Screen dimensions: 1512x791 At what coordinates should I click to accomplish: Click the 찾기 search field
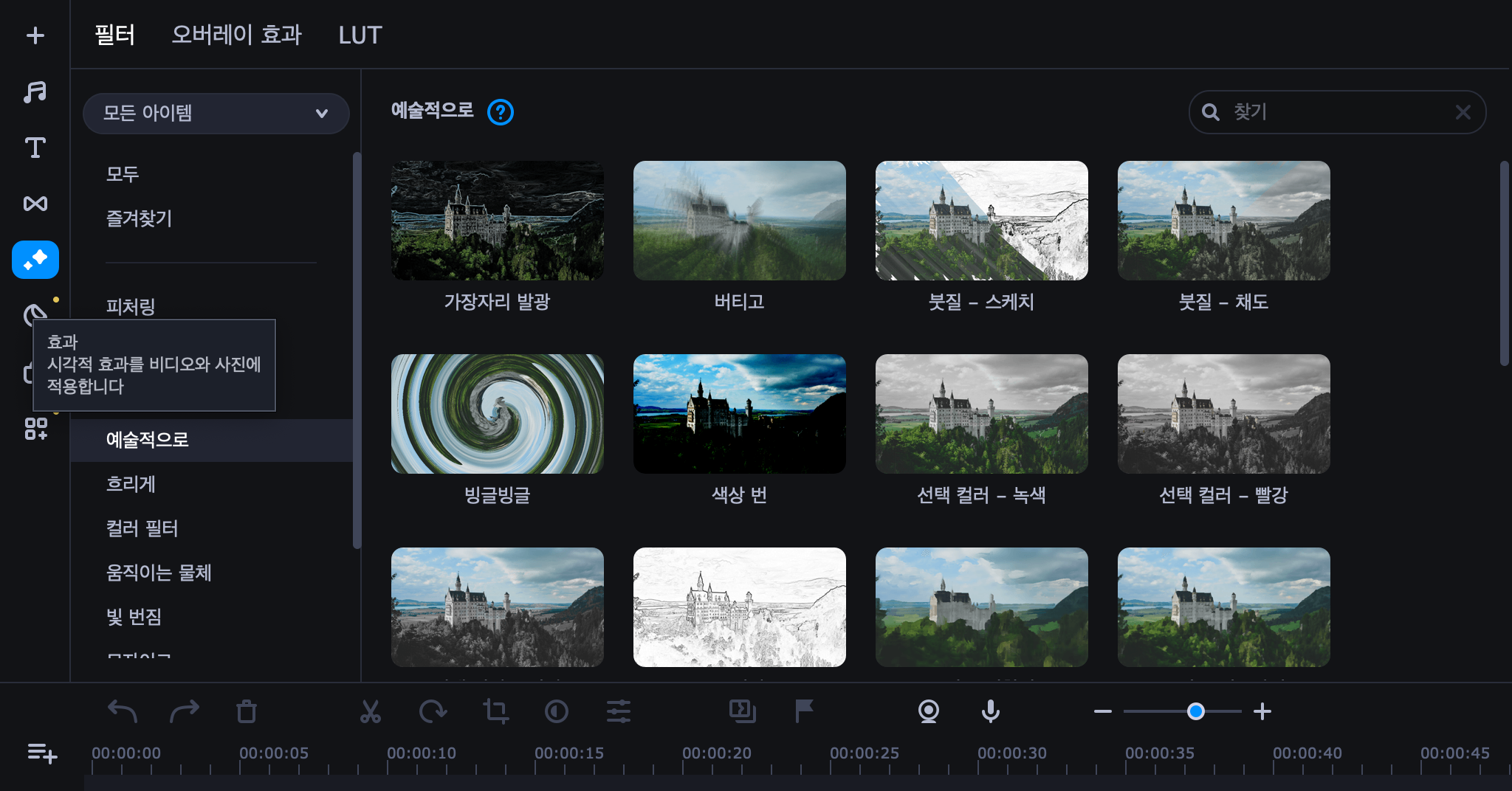(x=1337, y=112)
